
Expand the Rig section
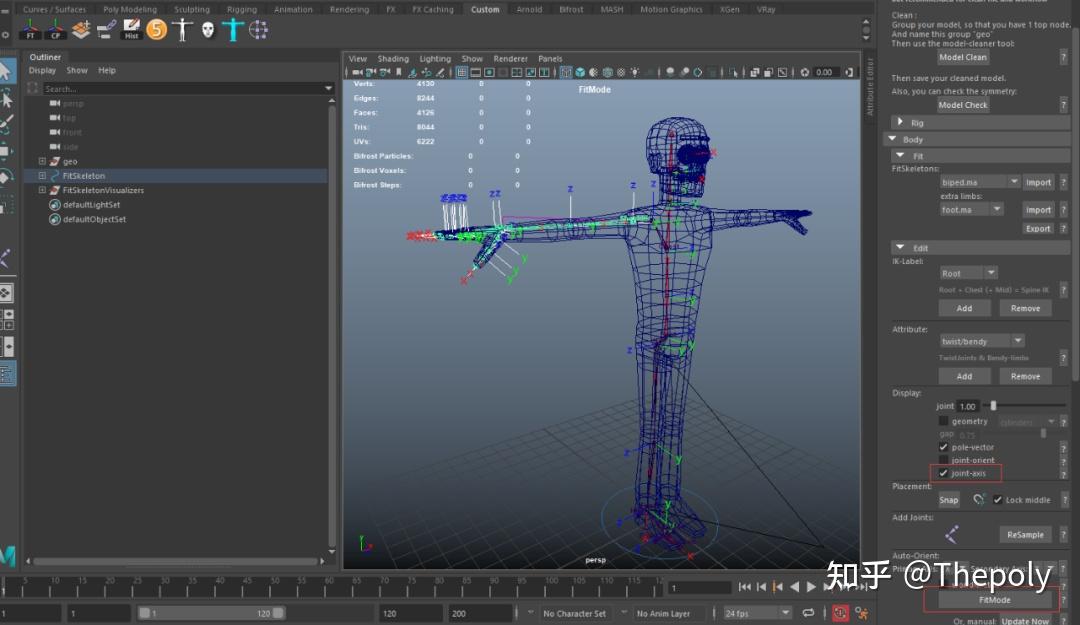tap(900, 122)
